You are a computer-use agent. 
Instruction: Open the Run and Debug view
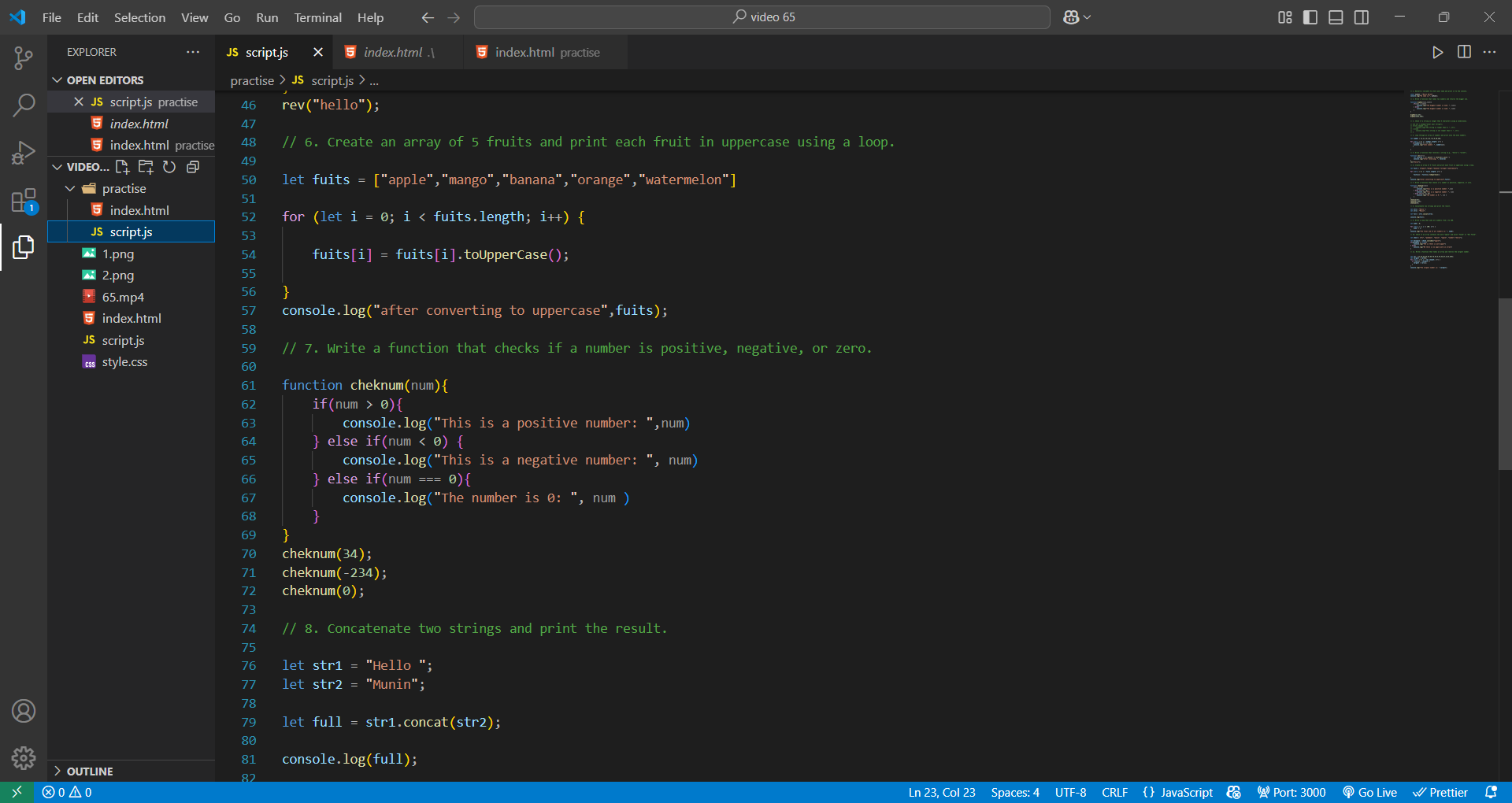coord(24,152)
